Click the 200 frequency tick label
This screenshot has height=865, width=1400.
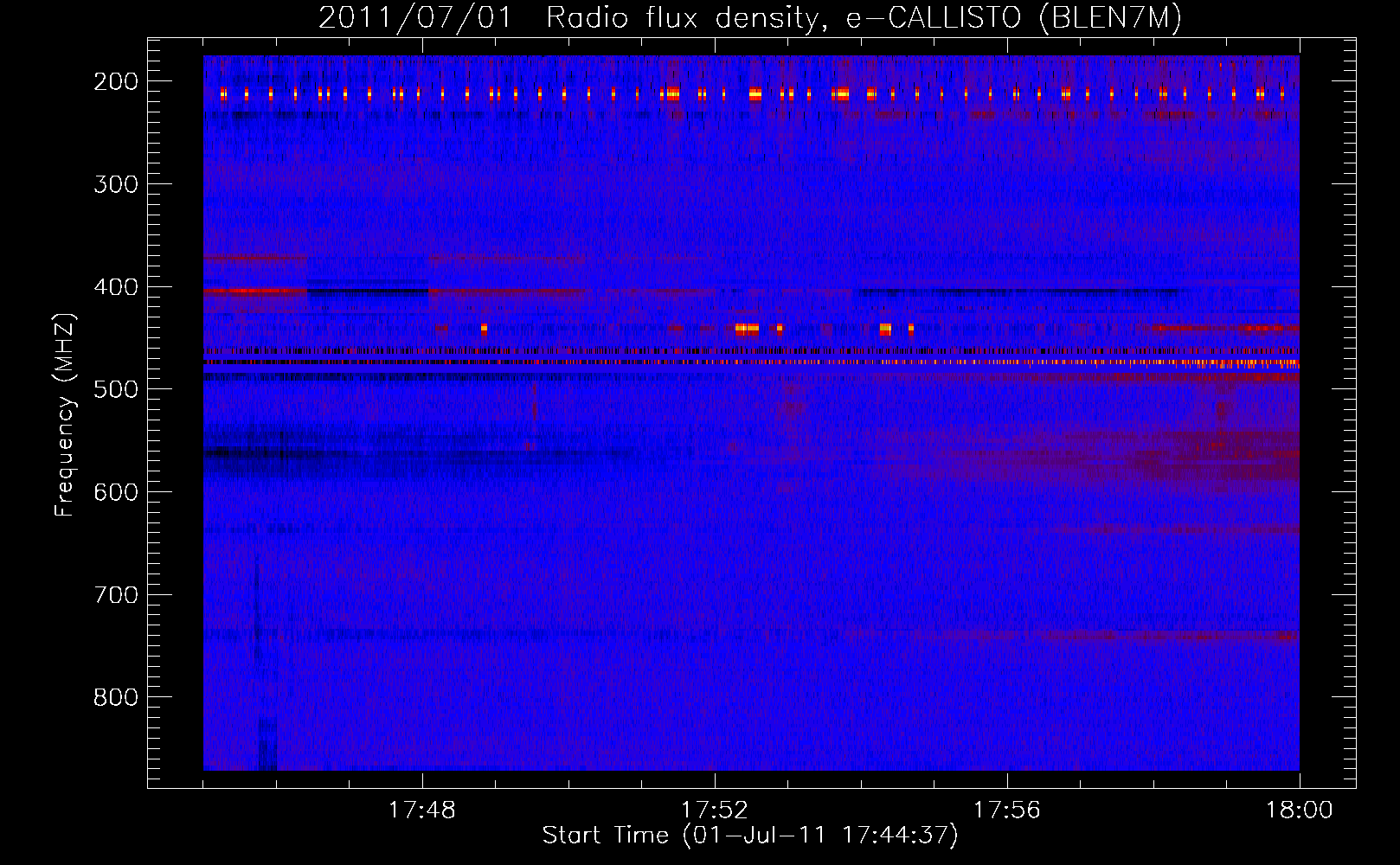pyautogui.click(x=115, y=81)
